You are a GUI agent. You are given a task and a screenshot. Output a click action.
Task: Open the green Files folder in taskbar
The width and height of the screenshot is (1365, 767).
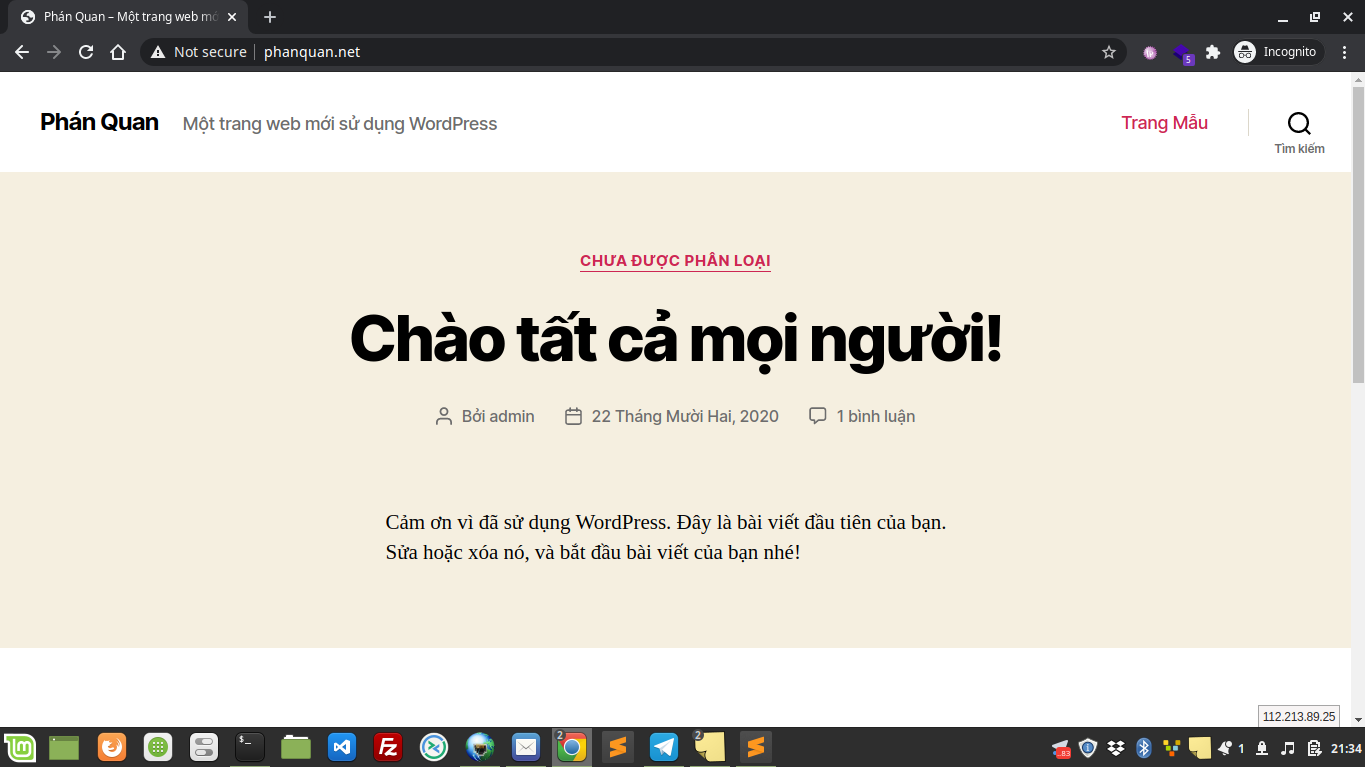[x=296, y=747]
